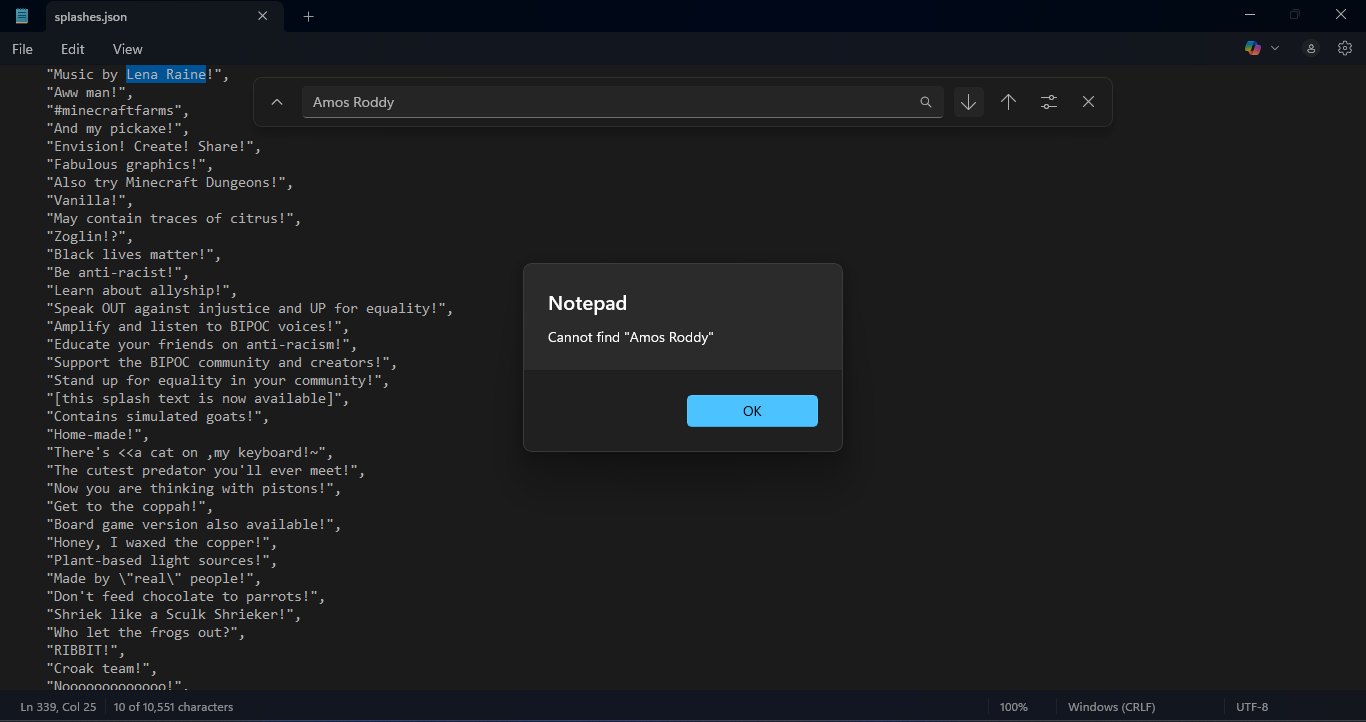1366x722 pixels.
Task: Open the Edit menu
Action: click(x=72, y=49)
